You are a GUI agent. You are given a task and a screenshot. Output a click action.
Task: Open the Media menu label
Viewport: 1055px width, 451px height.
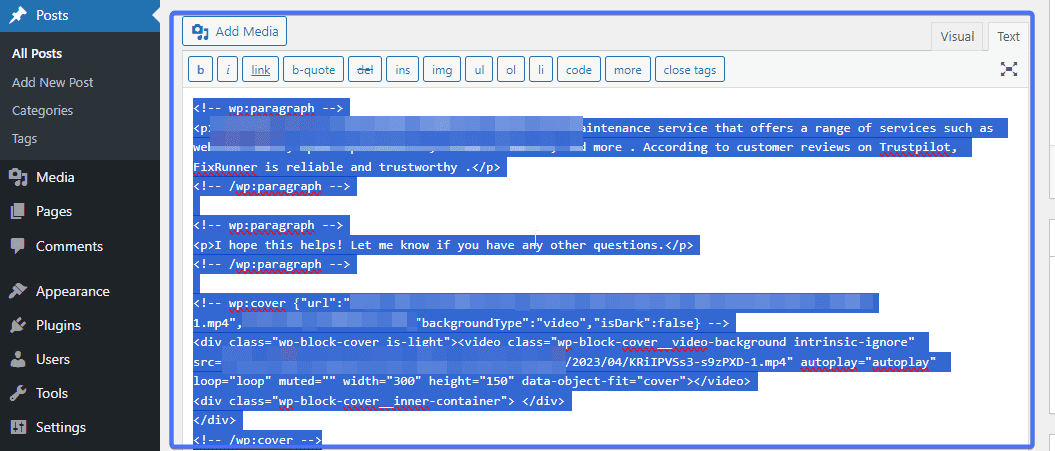55,177
